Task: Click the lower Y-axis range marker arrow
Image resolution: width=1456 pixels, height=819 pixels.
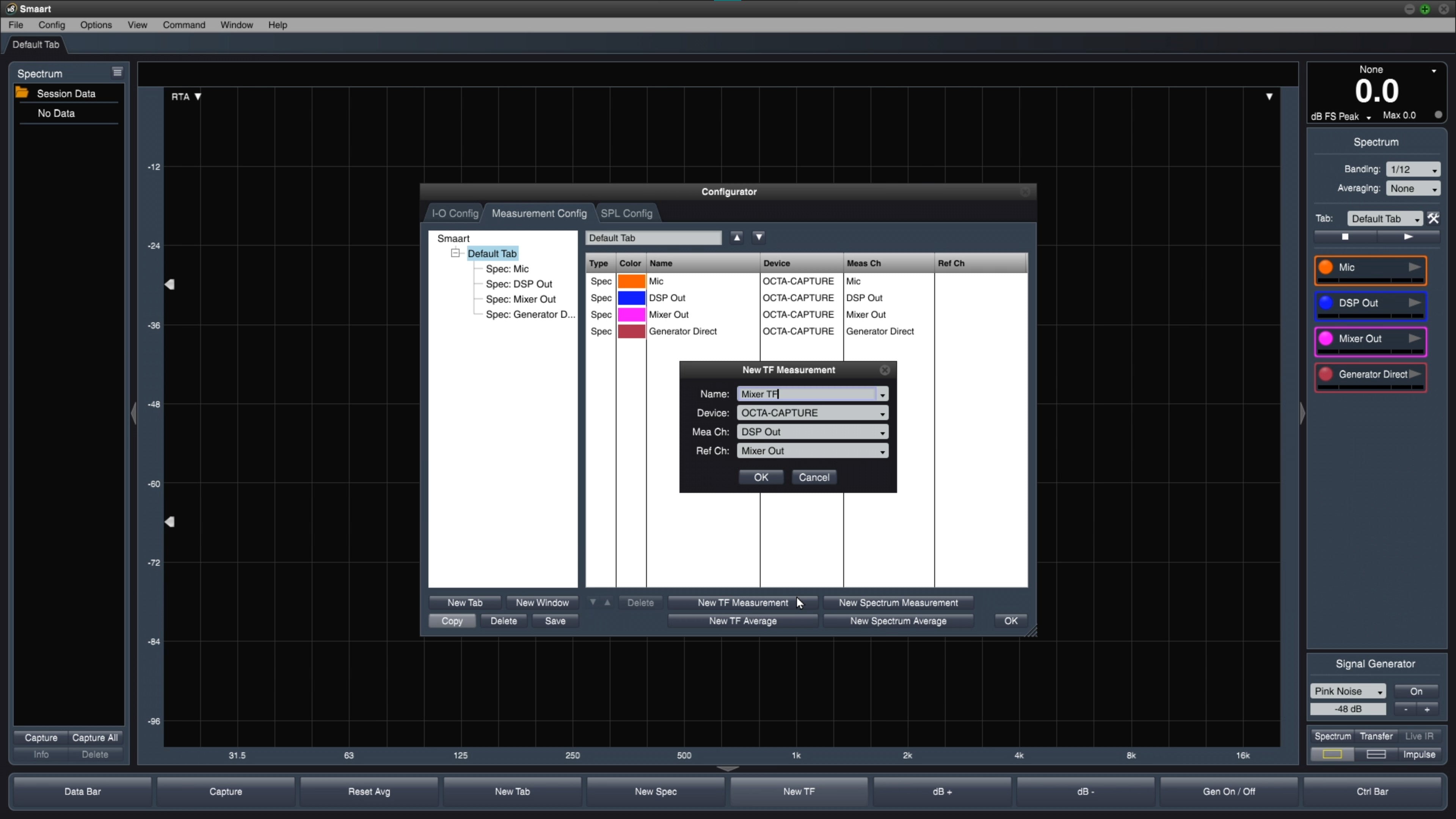Action: click(x=169, y=522)
